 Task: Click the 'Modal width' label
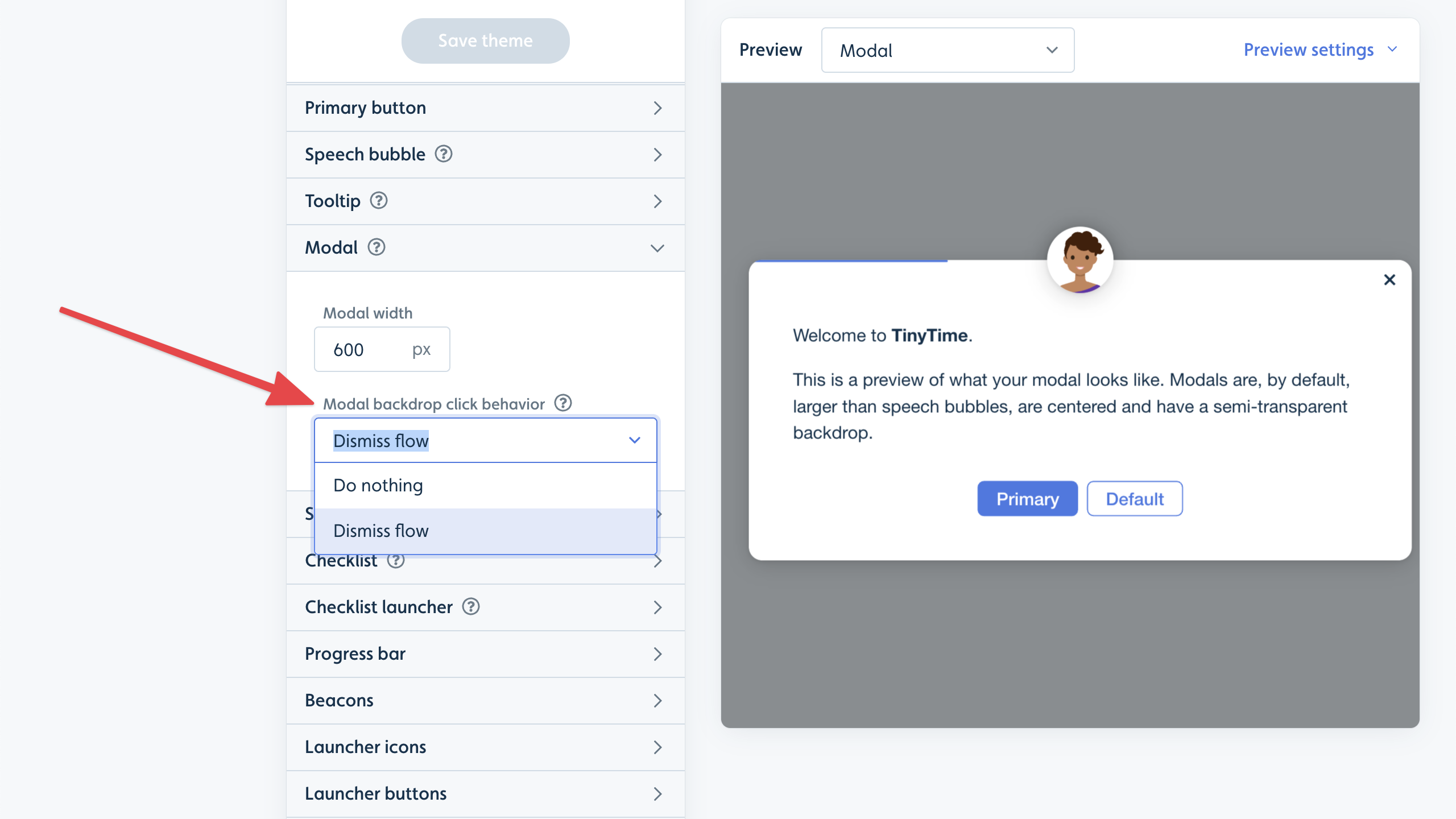tap(367, 313)
